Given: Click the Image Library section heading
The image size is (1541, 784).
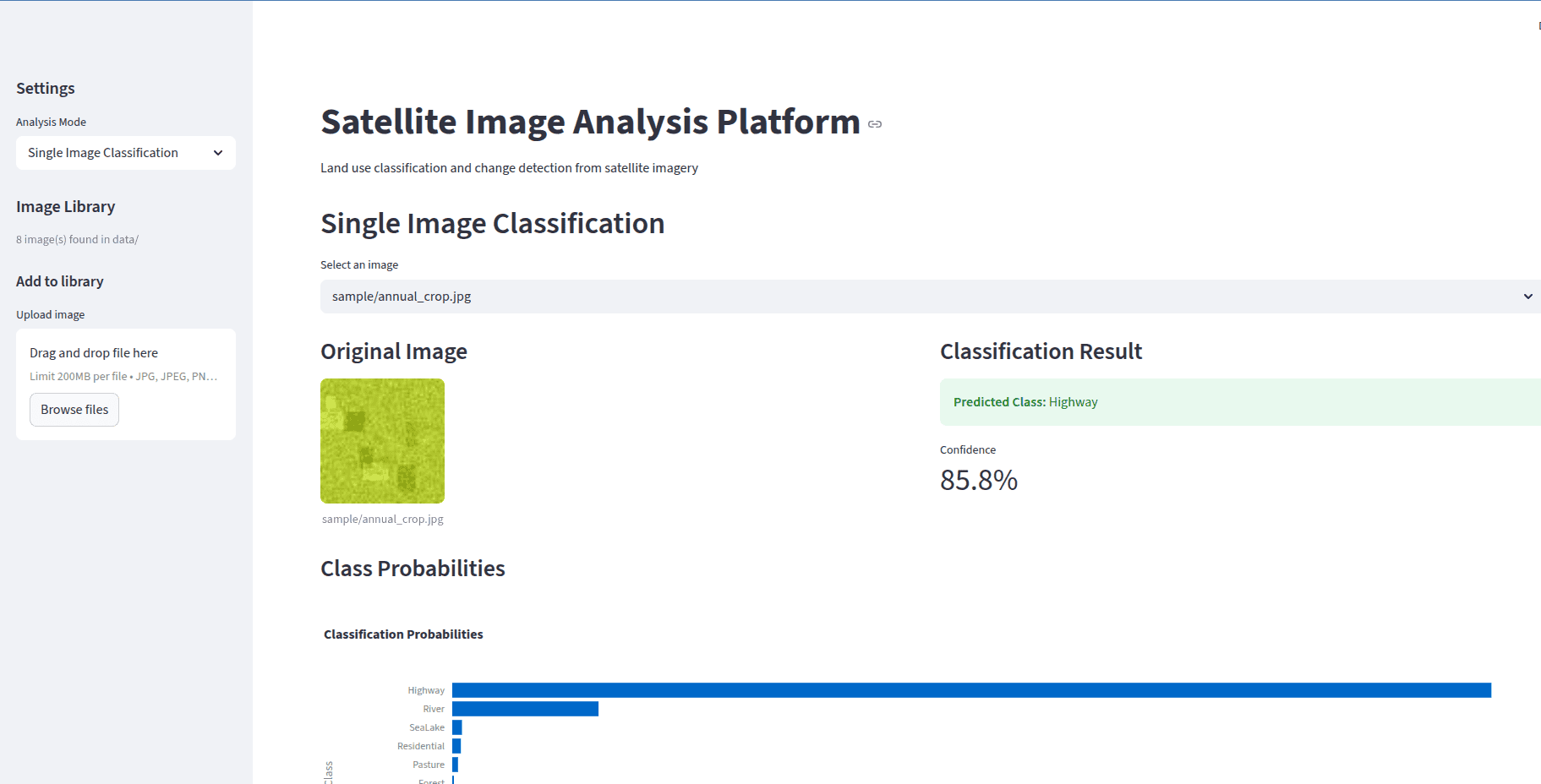Looking at the screenshot, I should click(65, 206).
